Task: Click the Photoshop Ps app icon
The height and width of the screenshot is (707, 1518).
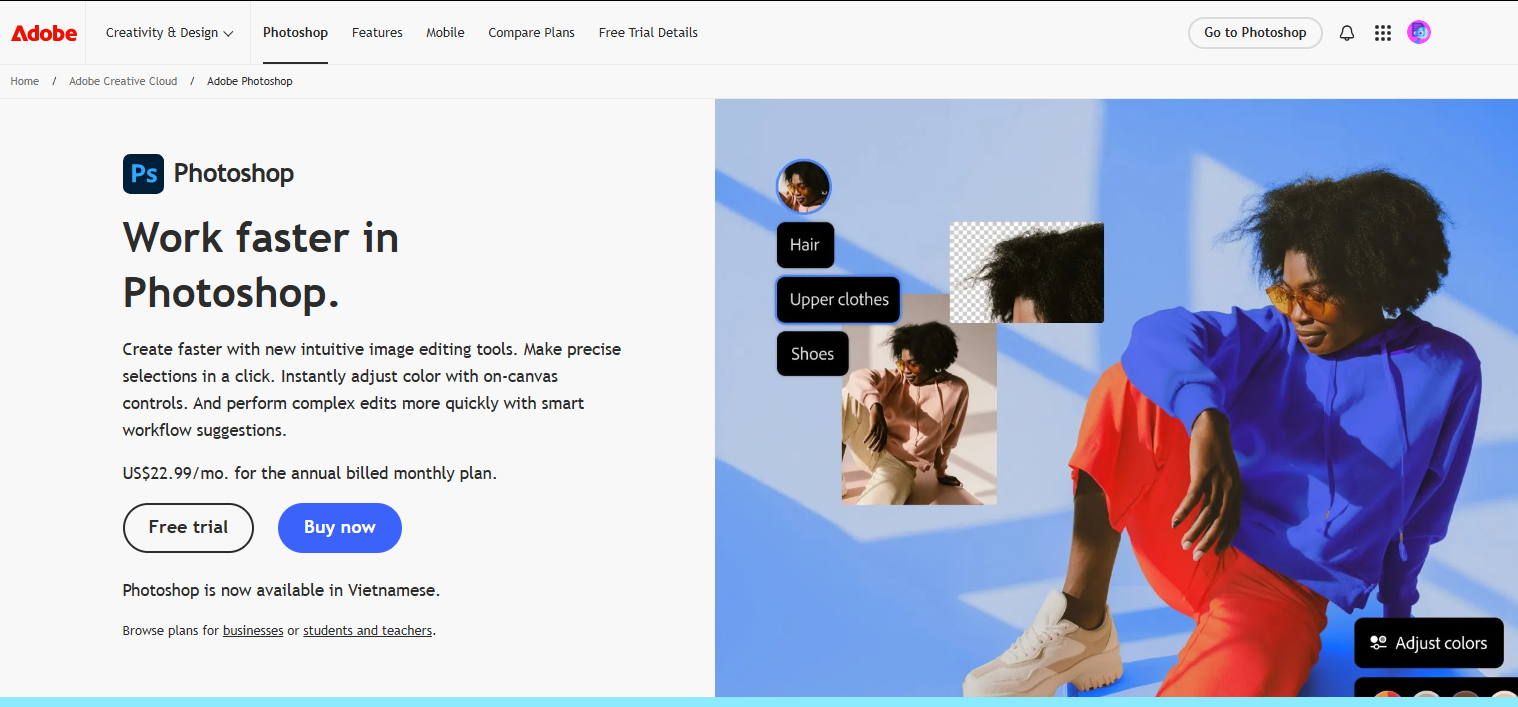Action: point(143,174)
